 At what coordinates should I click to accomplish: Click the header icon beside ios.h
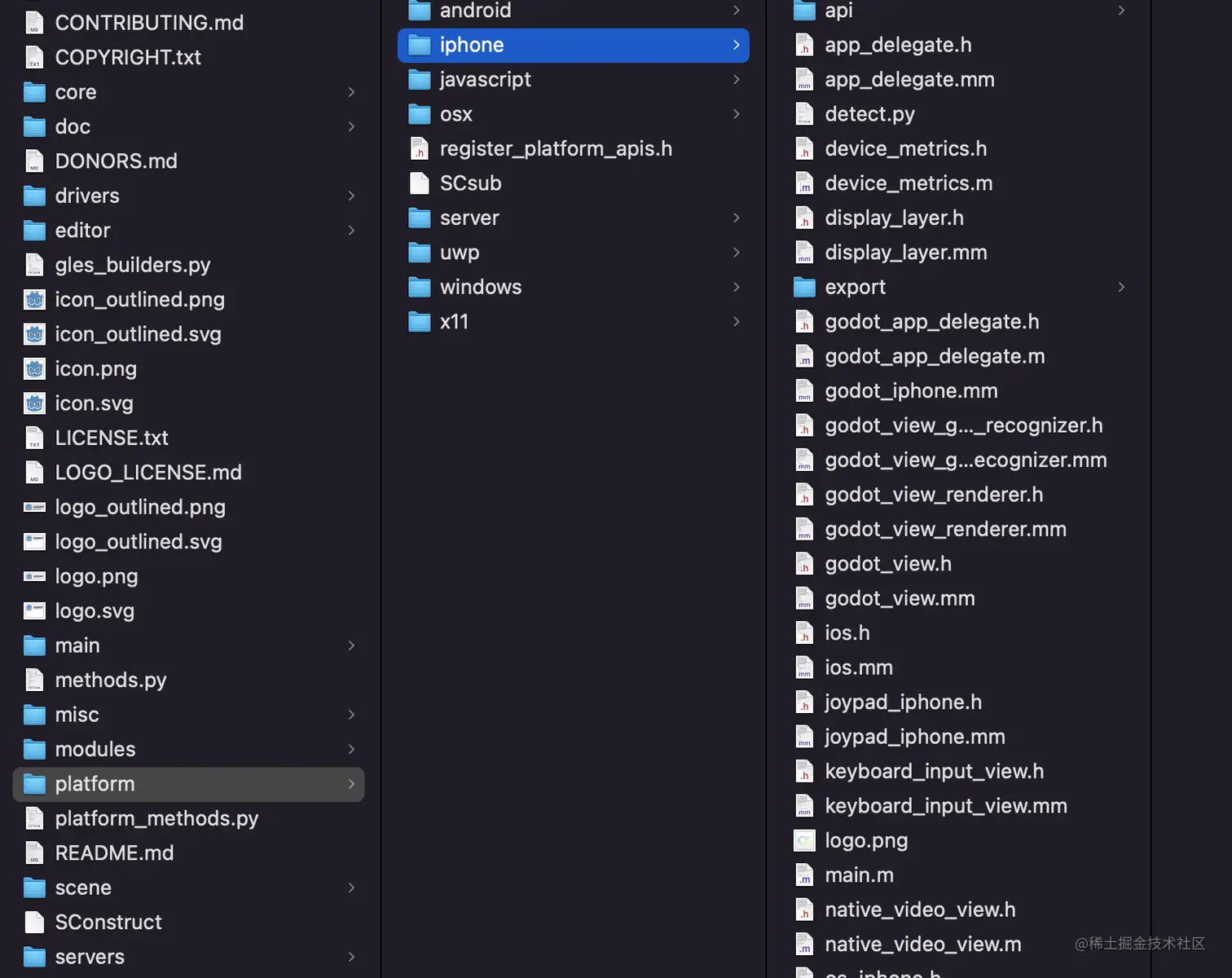tap(804, 633)
